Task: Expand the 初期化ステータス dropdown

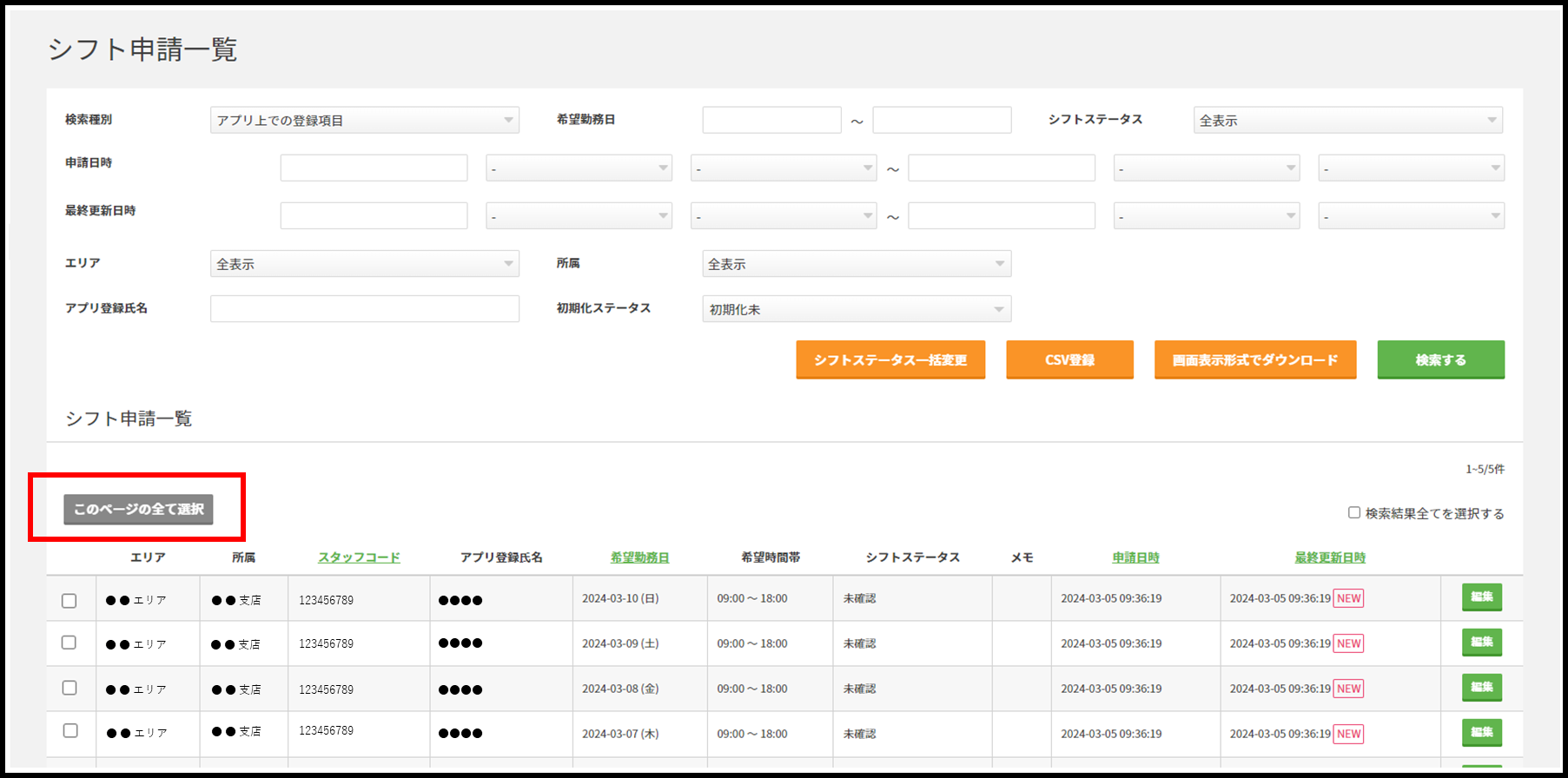Action: click(856, 309)
